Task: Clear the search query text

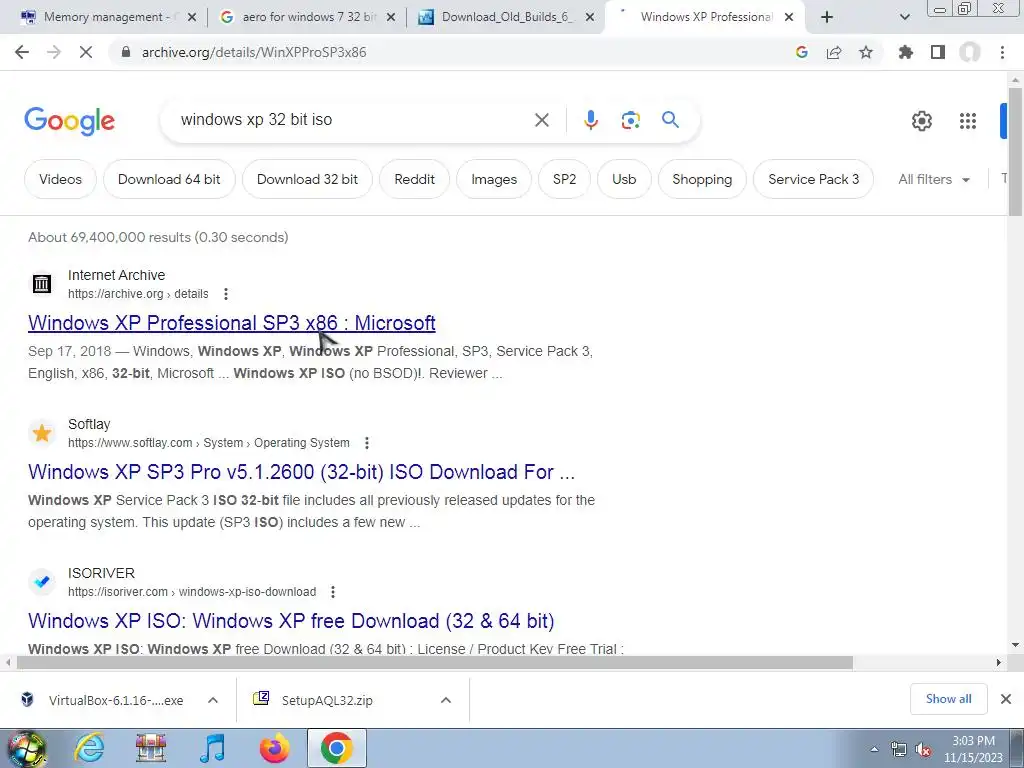Action: click(541, 120)
